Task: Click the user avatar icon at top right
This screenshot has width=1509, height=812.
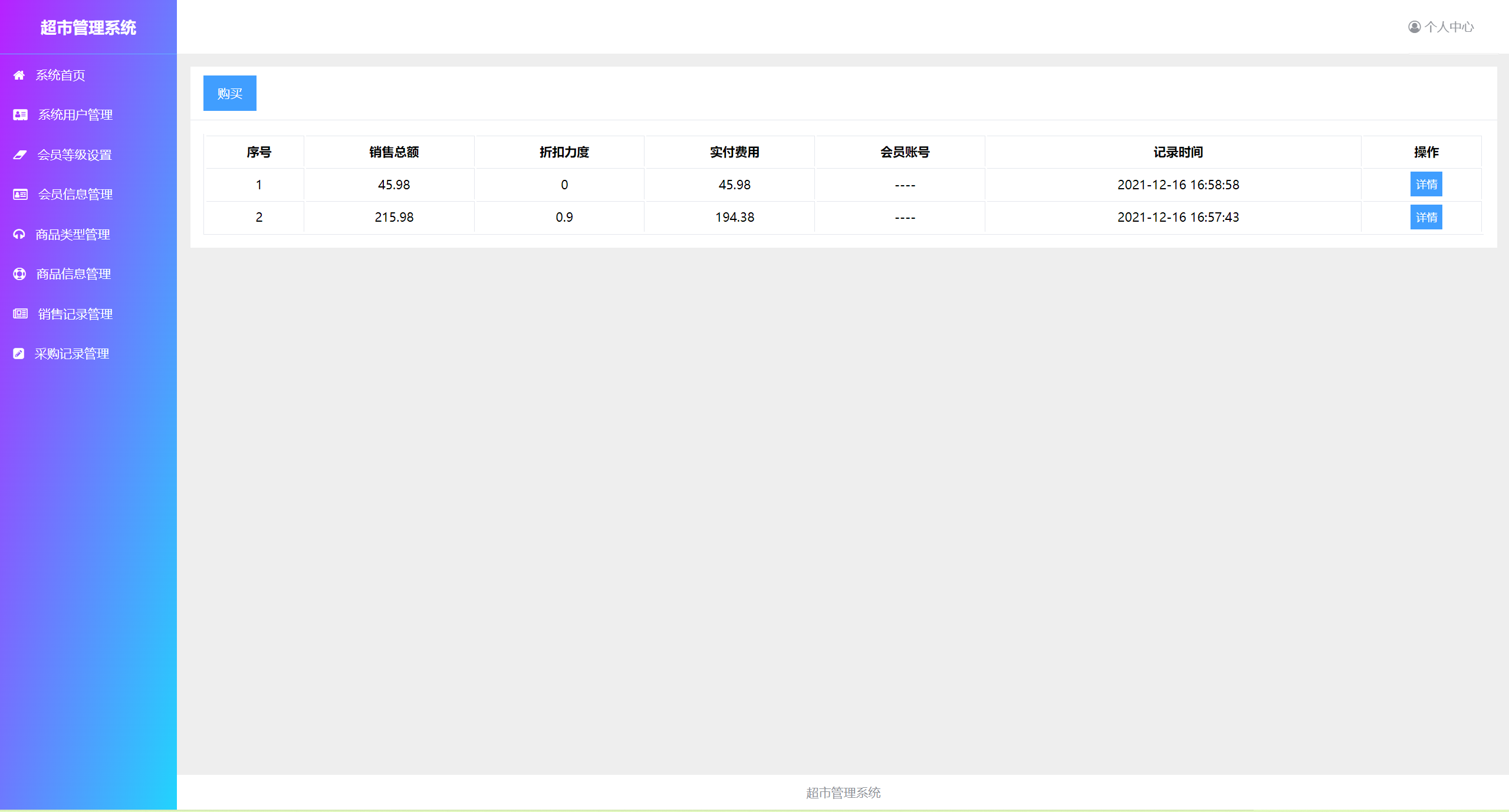Action: point(1414,27)
